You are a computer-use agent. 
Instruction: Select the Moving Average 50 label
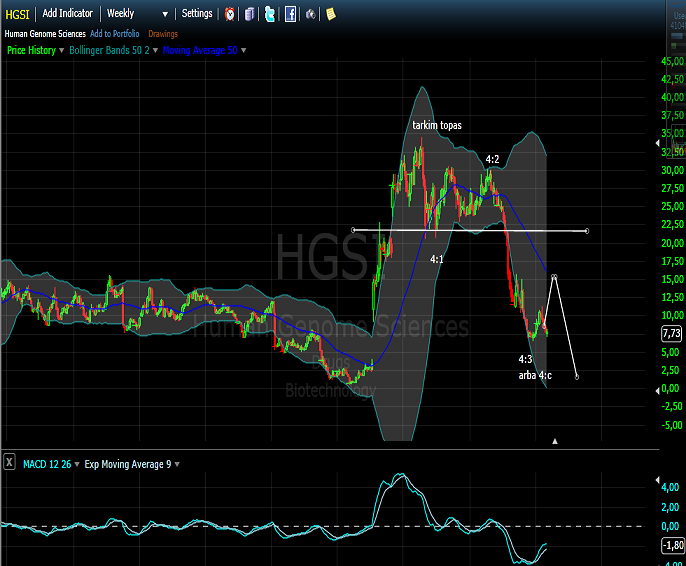(x=200, y=50)
